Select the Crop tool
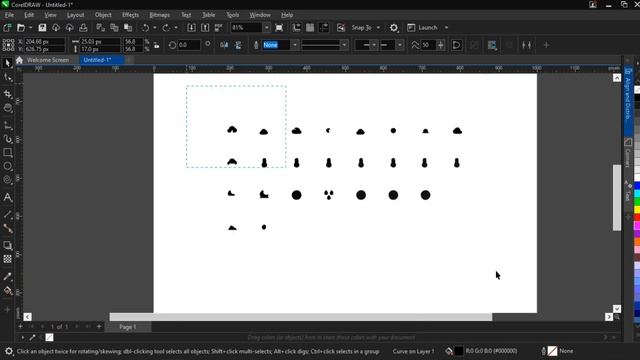This screenshot has width=640, height=360. coord(7,94)
